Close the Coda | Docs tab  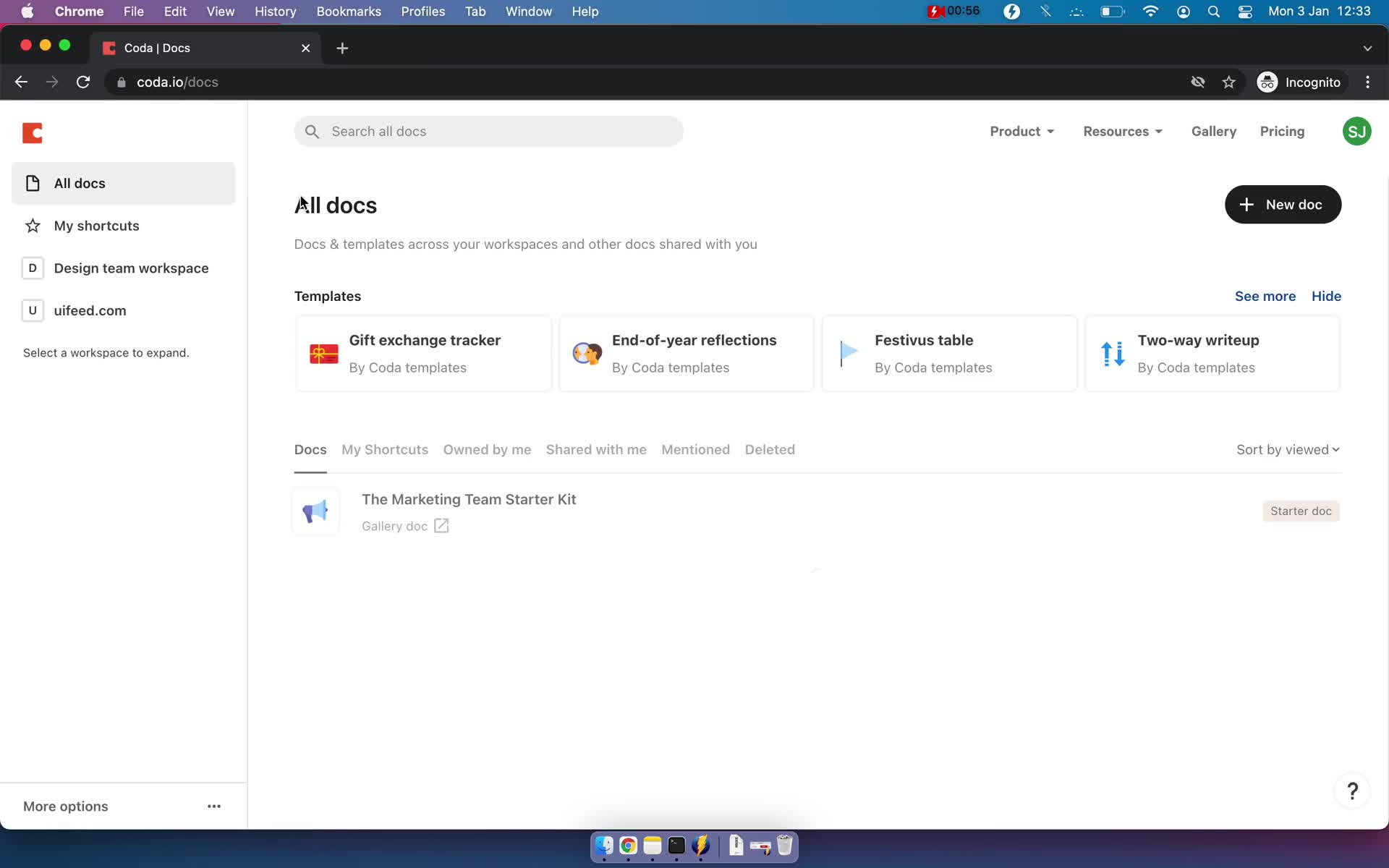point(305,48)
